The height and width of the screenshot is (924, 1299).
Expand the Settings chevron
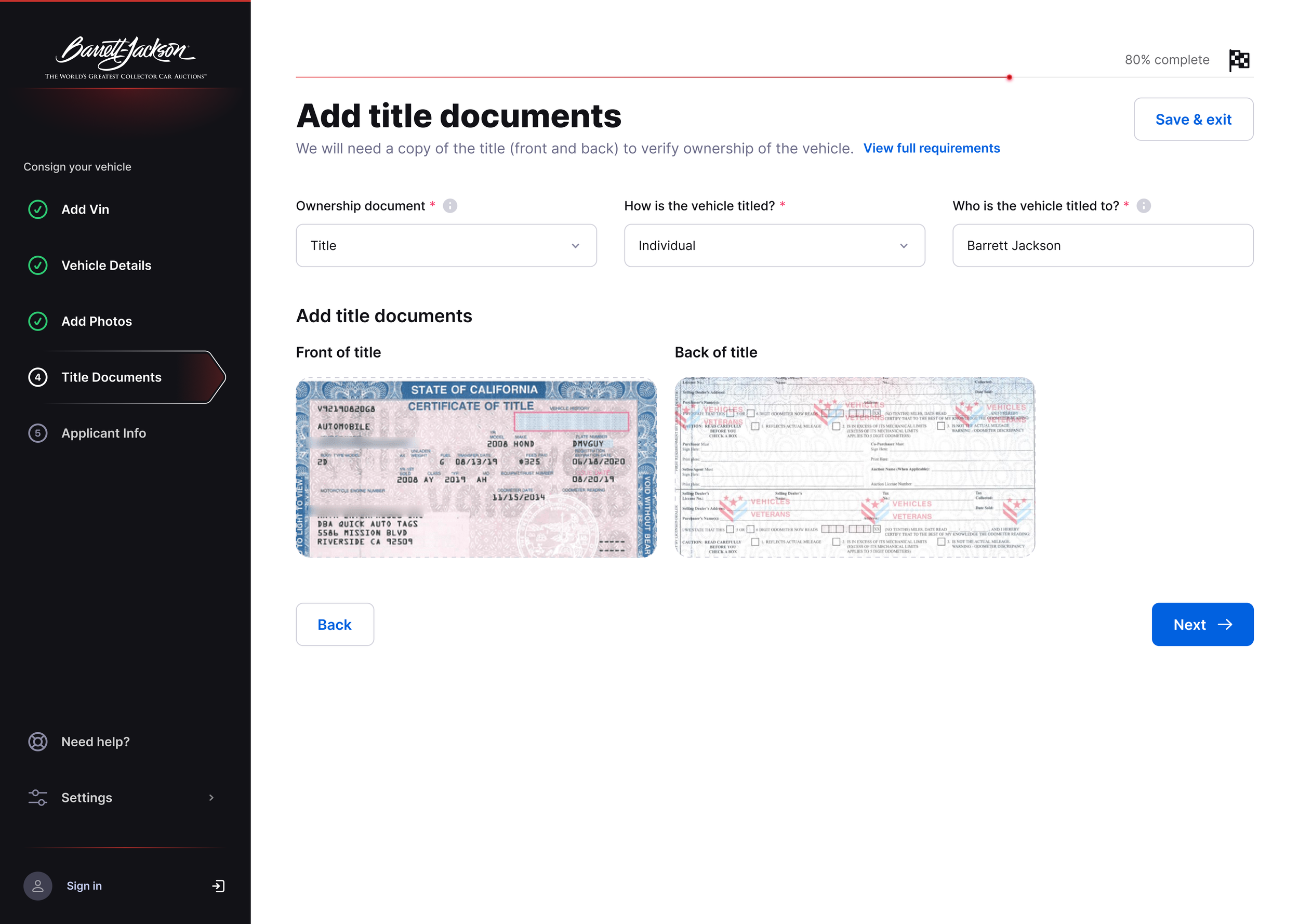point(211,798)
